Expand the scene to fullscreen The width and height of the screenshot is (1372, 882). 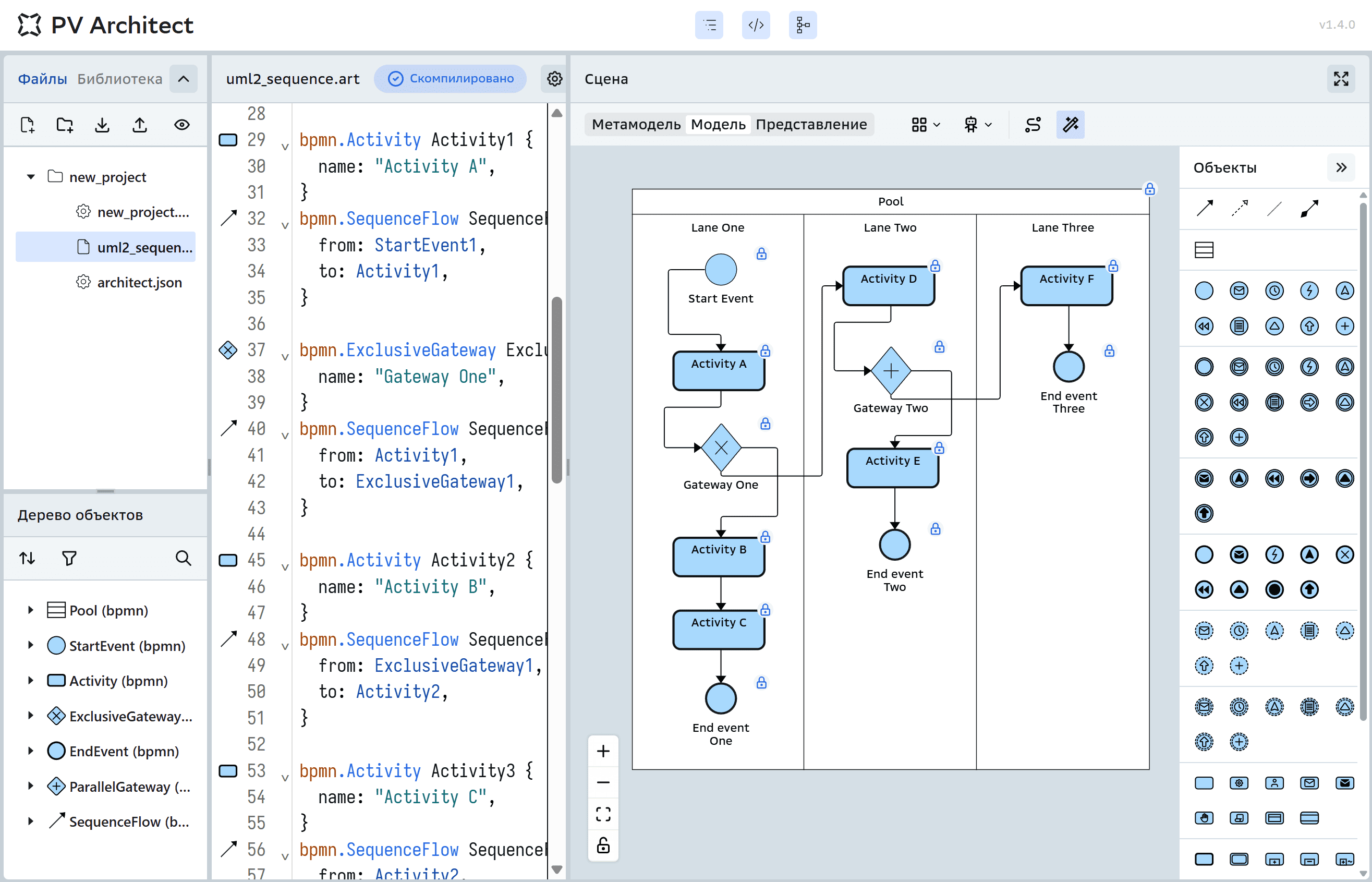coord(1341,78)
